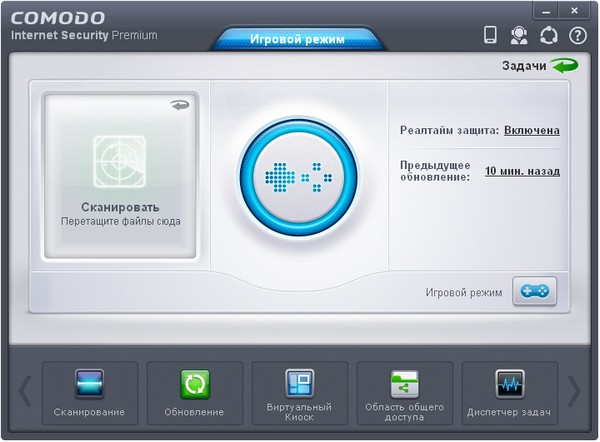Close the Comodo window

pyautogui.click(x=574, y=11)
